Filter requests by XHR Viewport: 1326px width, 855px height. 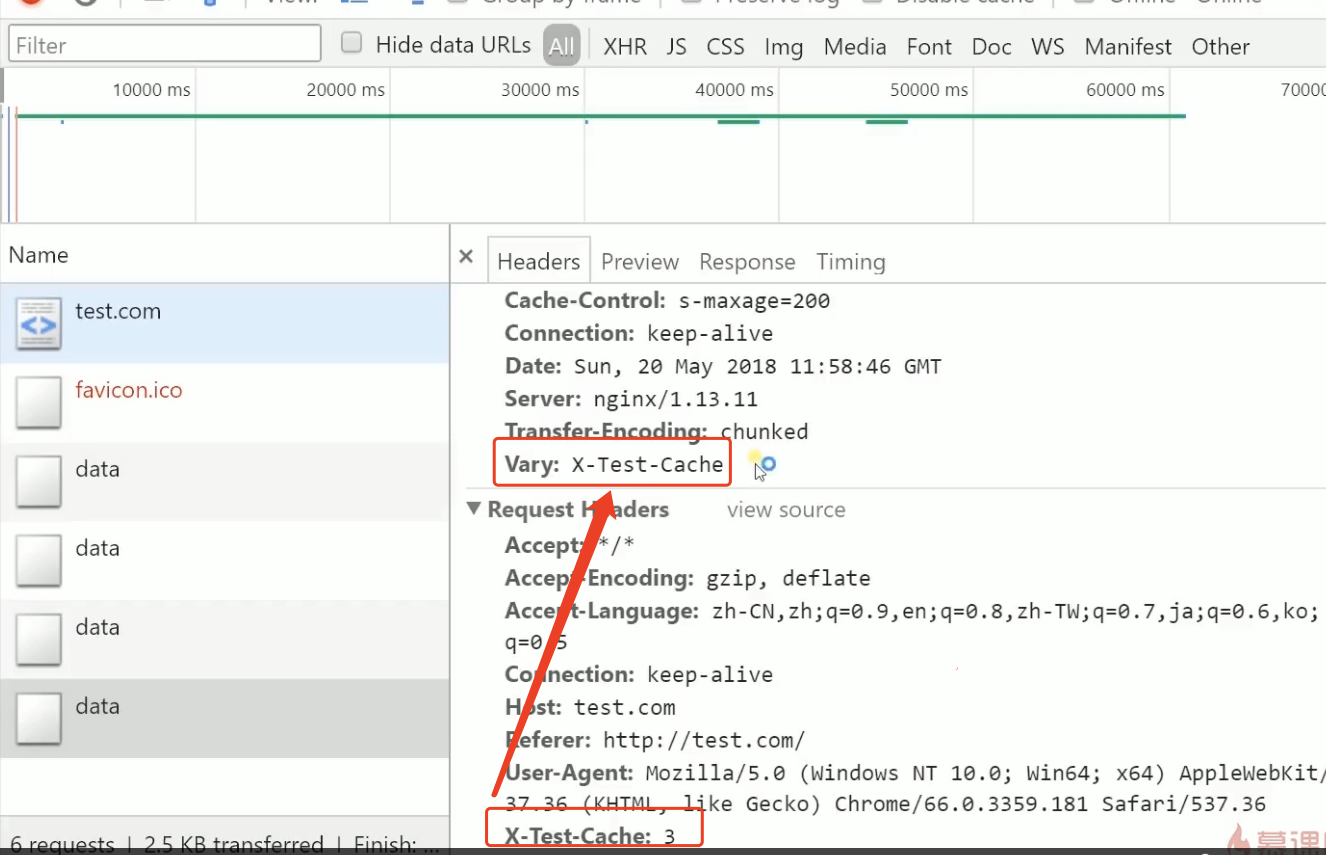coord(625,47)
